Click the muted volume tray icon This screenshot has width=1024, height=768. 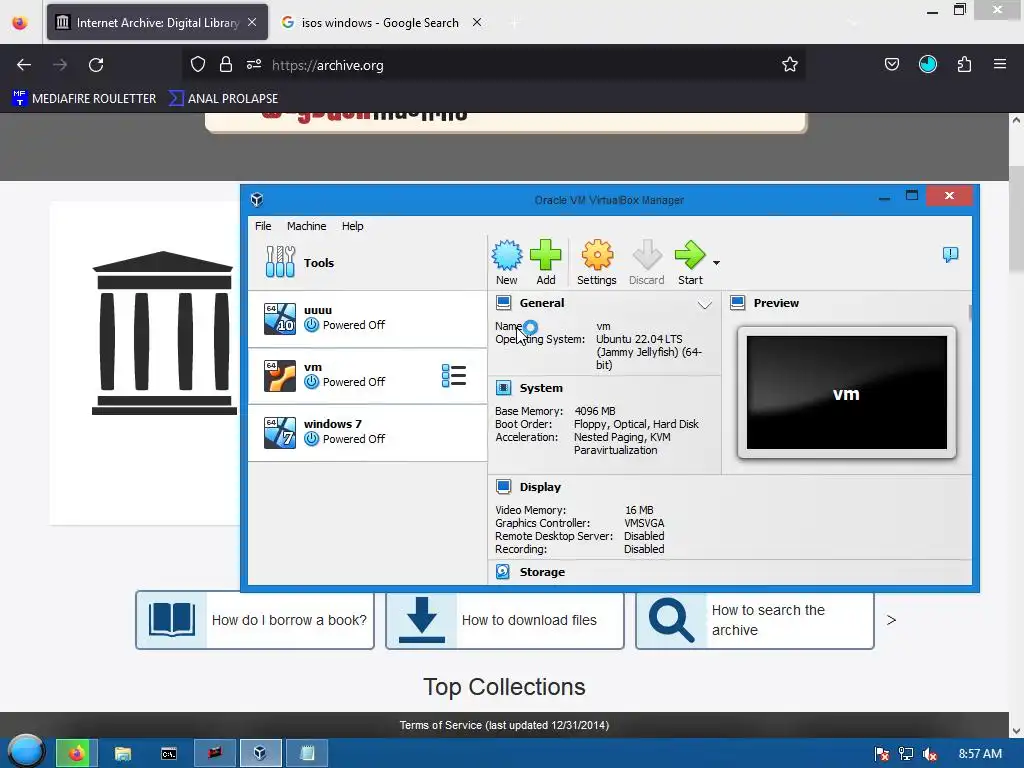[x=930, y=754]
